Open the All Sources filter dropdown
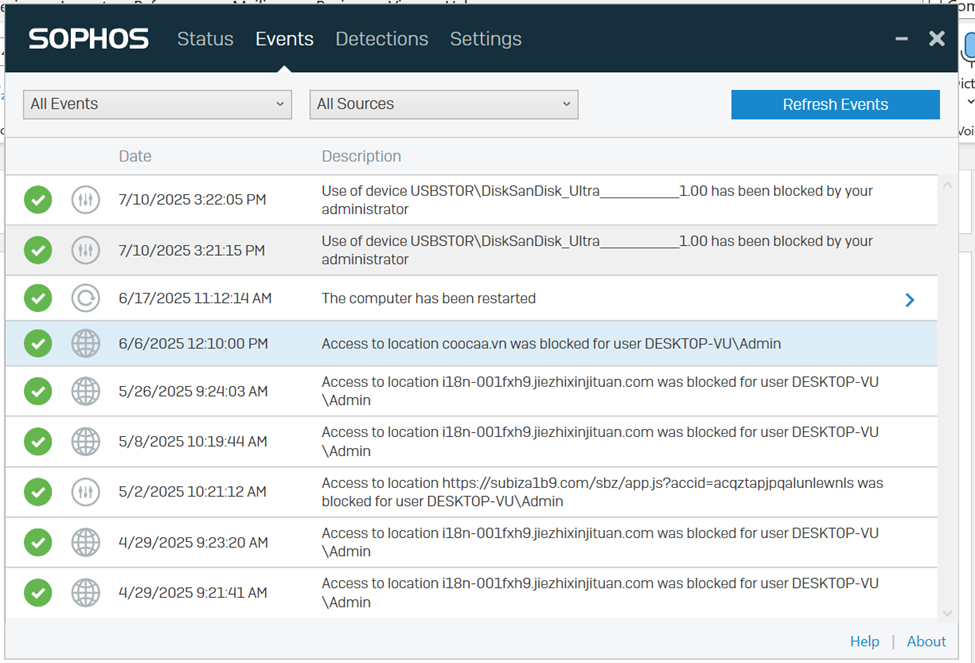 pos(443,104)
